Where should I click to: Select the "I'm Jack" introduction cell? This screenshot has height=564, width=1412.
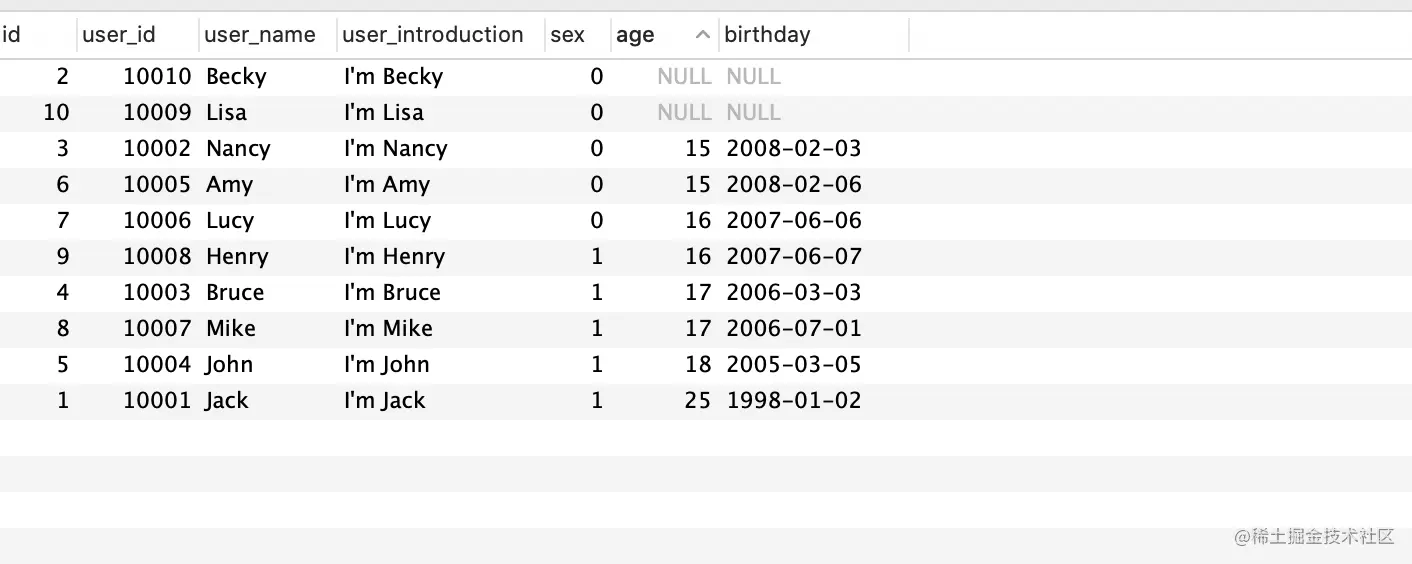(x=384, y=401)
